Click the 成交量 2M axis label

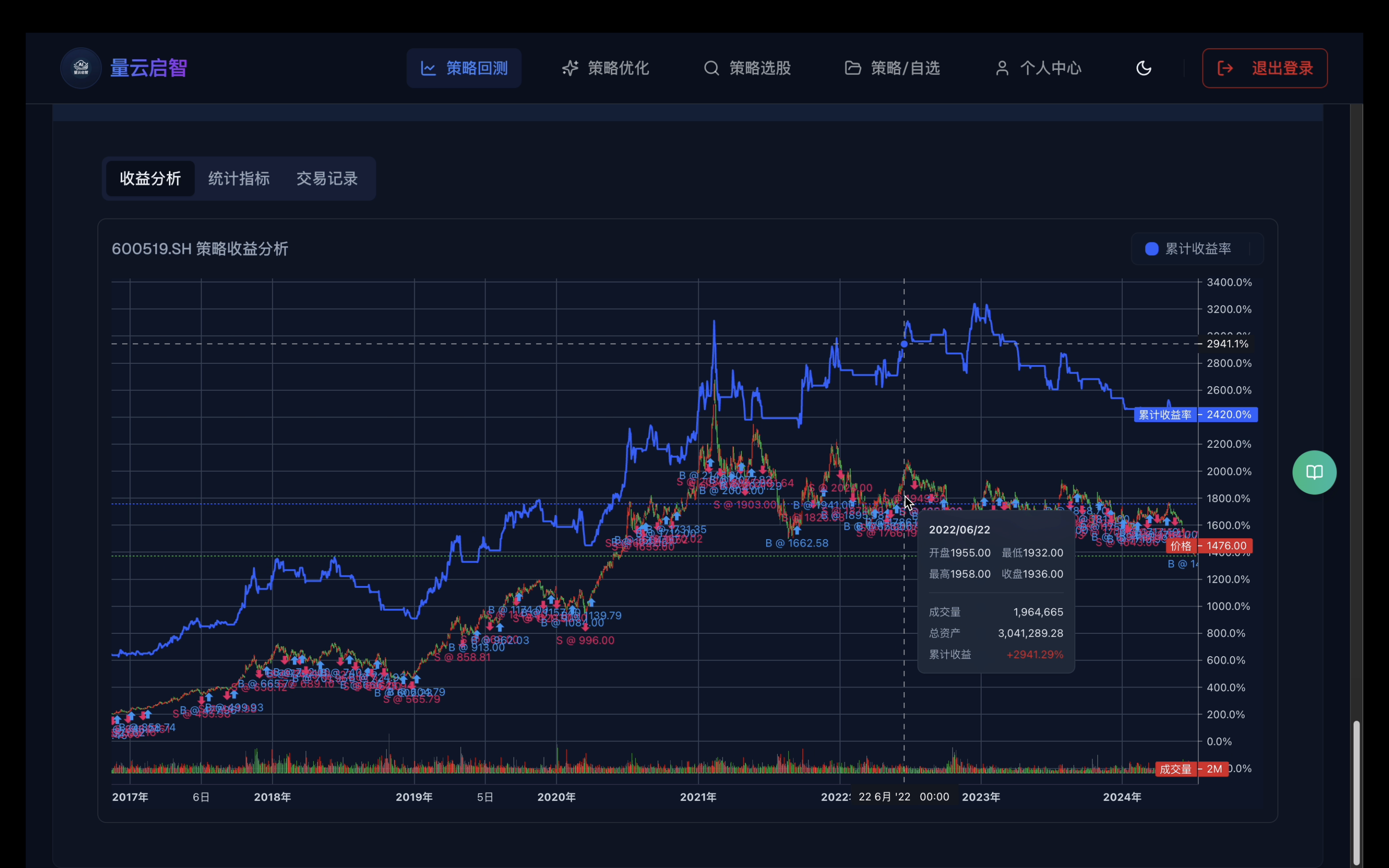[x=1191, y=769]
